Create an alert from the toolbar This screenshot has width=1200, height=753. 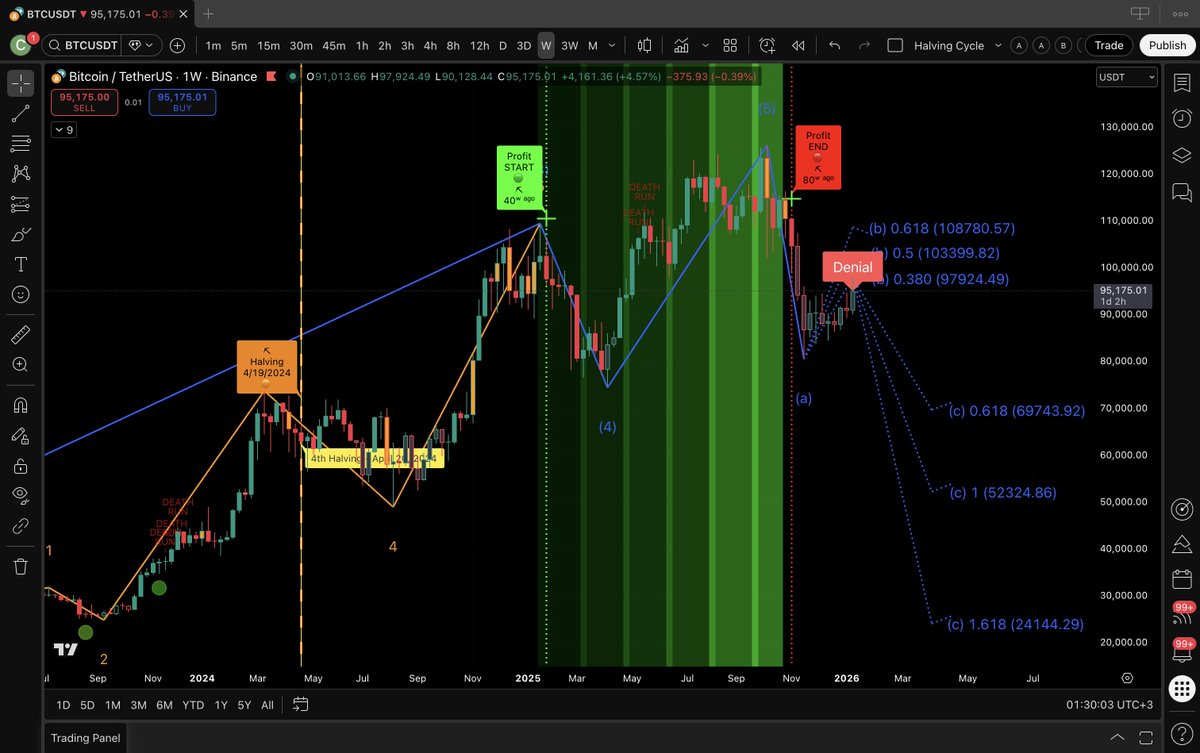[x=767, y=45]
